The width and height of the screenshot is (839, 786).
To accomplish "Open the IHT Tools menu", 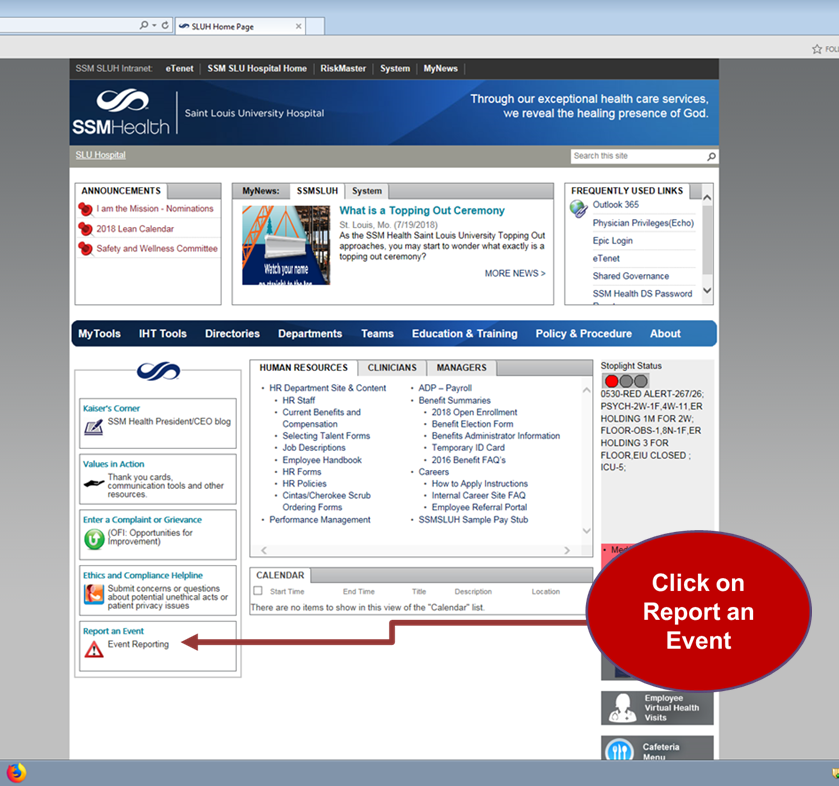I will click(x=163, y=333).
